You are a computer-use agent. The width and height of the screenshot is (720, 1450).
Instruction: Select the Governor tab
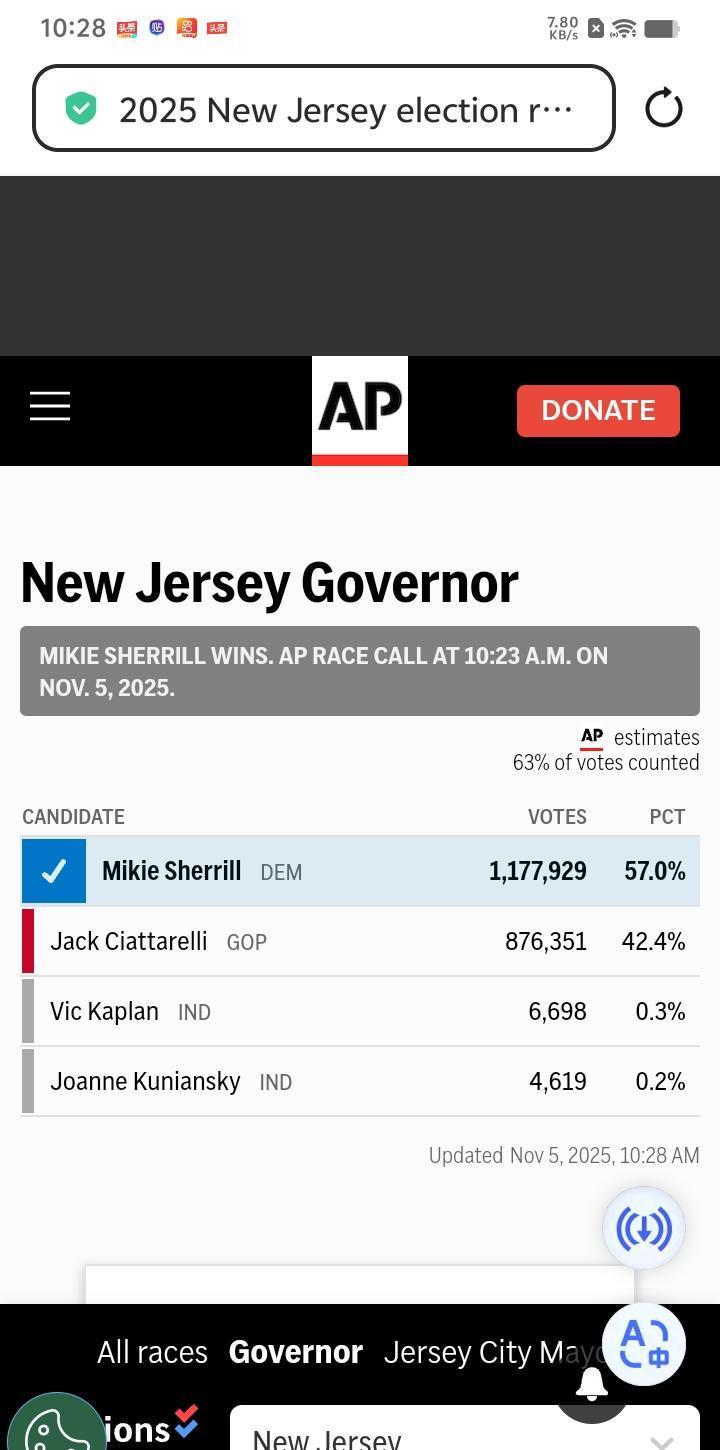click(295, 1352)
